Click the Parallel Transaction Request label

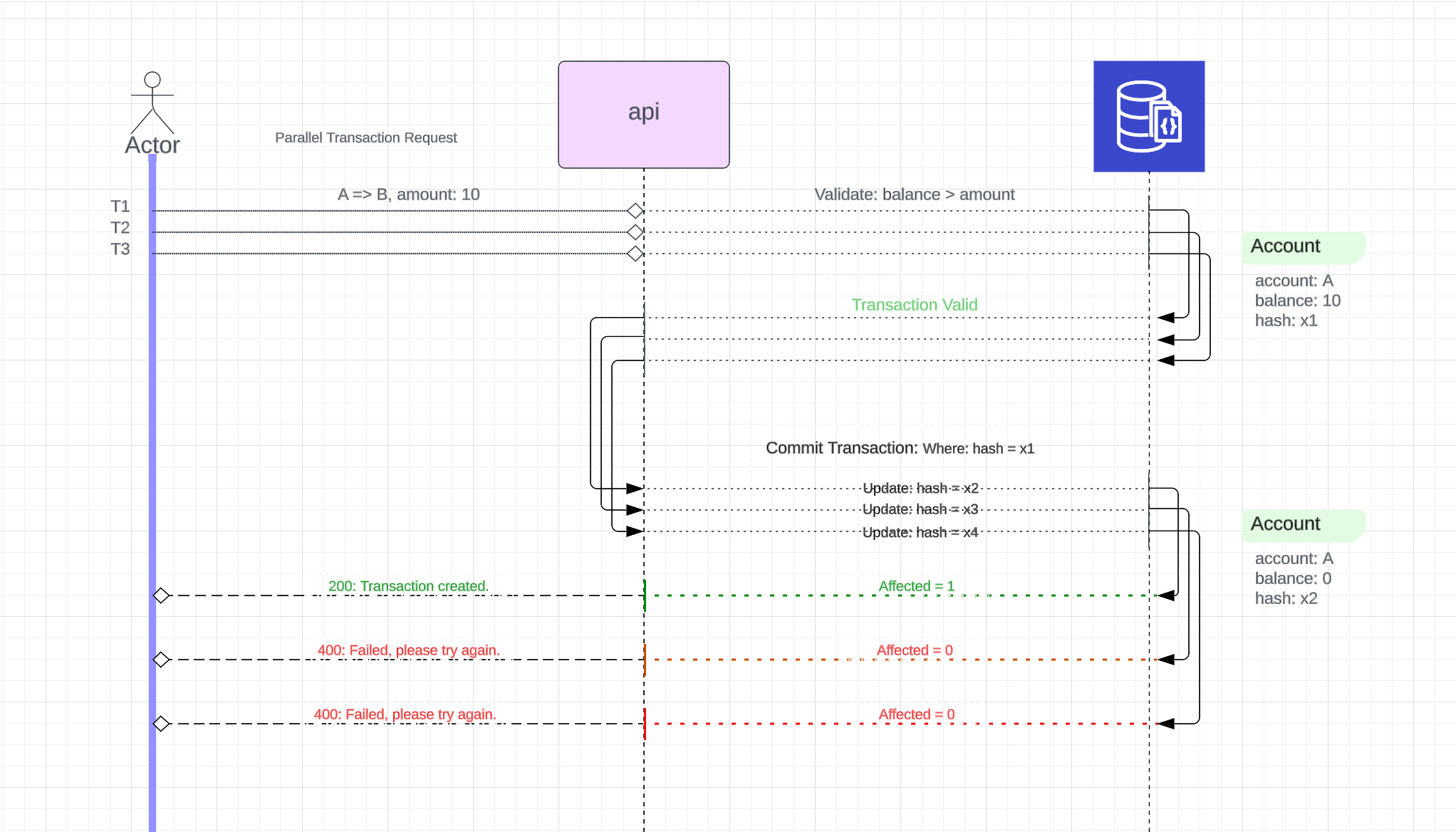(x=365, y=137)
